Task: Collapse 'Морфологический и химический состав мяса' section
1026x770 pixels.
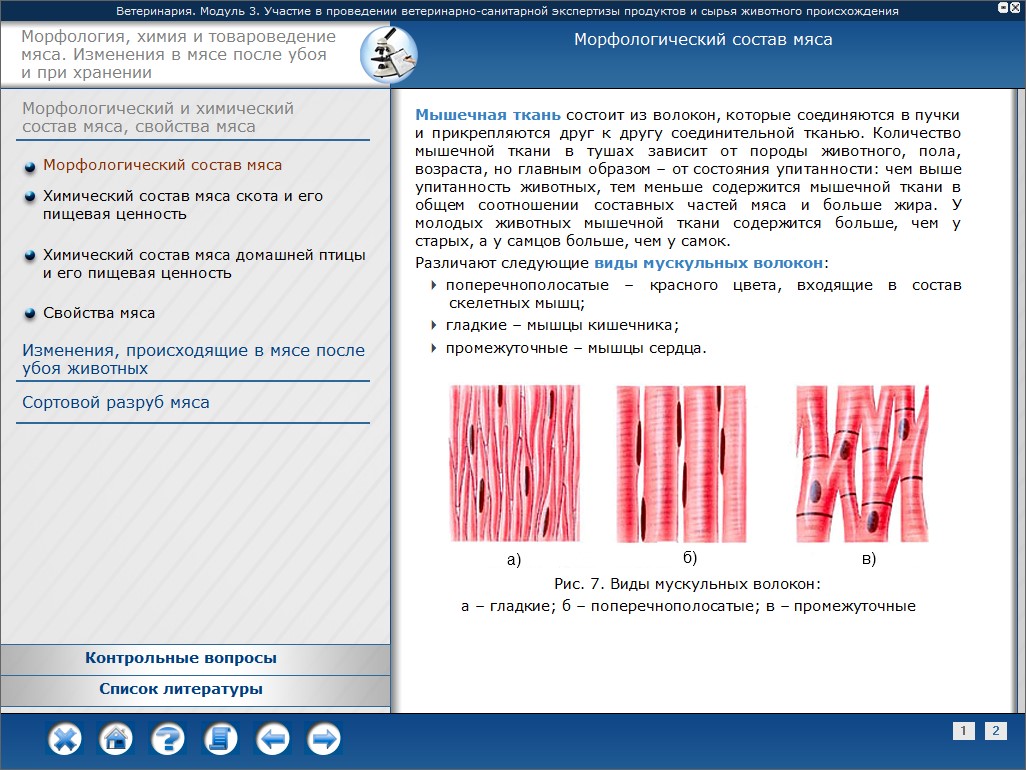Action: point(158,117)
